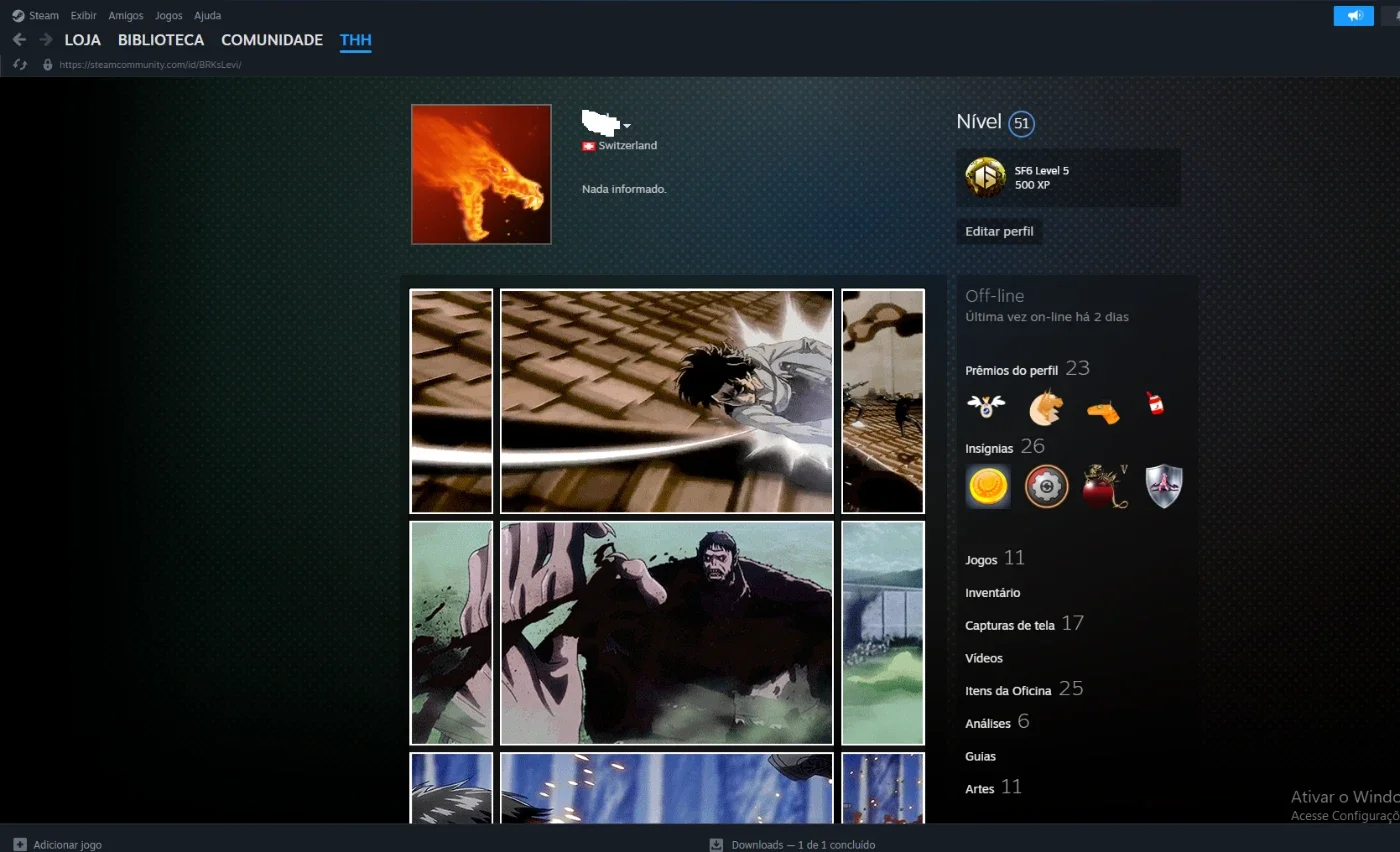The height and width of the screenshot is (852, 1400).
Task: Click the 500 XP text
Action: 1031,186
